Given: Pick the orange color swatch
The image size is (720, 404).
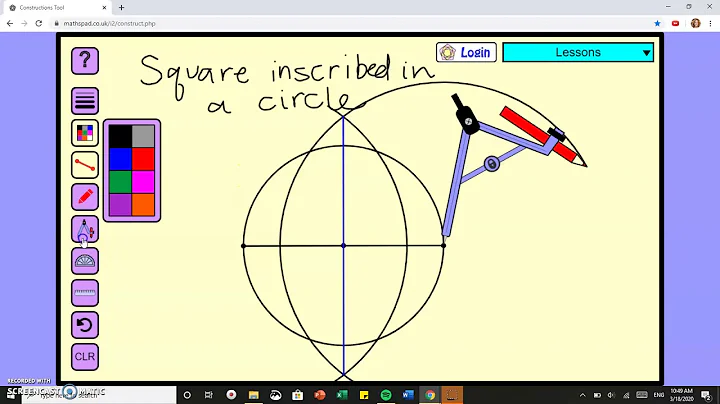Looking at the screenshot, I should pos(143,205).
